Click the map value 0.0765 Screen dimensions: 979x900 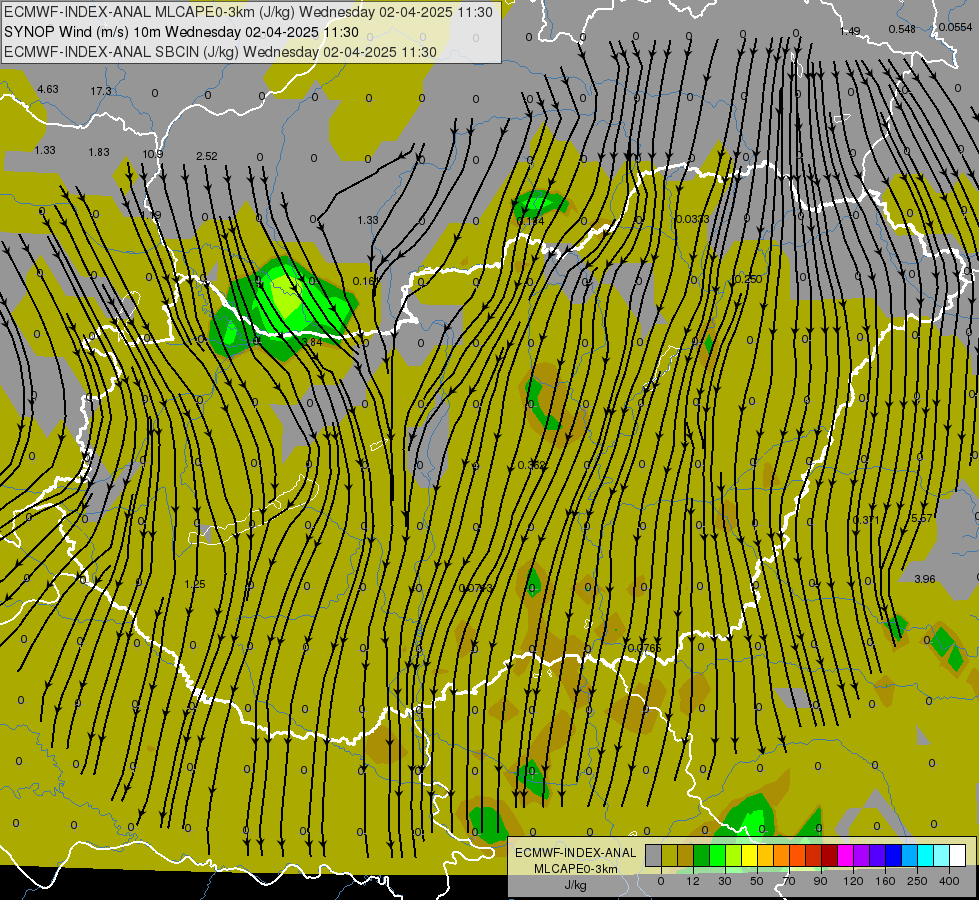pyautogui.click(x=644, y=648)
